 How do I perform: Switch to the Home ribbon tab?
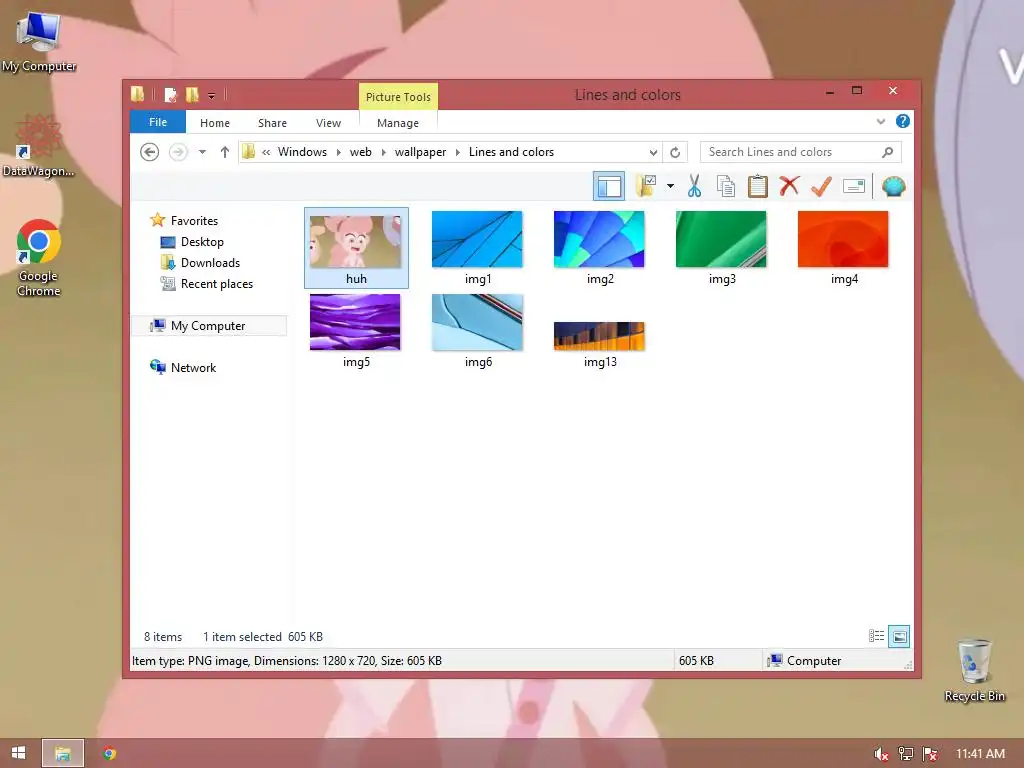[x=215, y=123]
